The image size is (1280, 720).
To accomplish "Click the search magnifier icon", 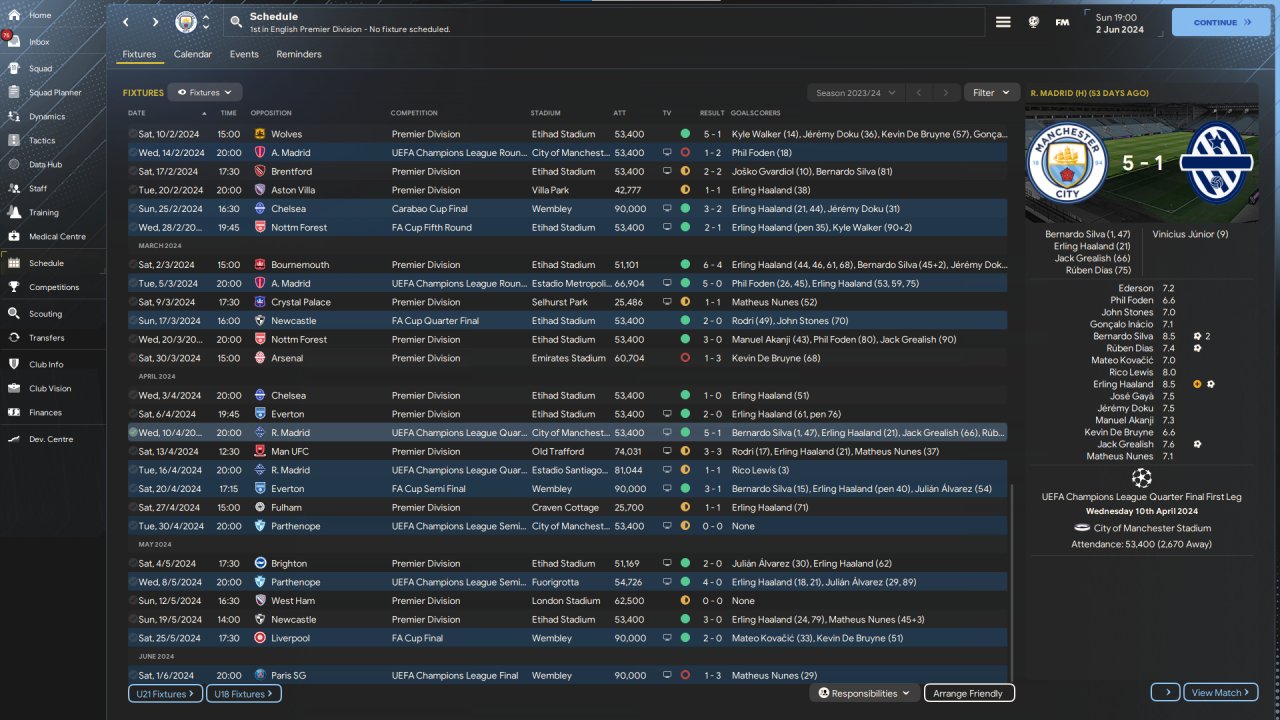I will coord(236,22).
